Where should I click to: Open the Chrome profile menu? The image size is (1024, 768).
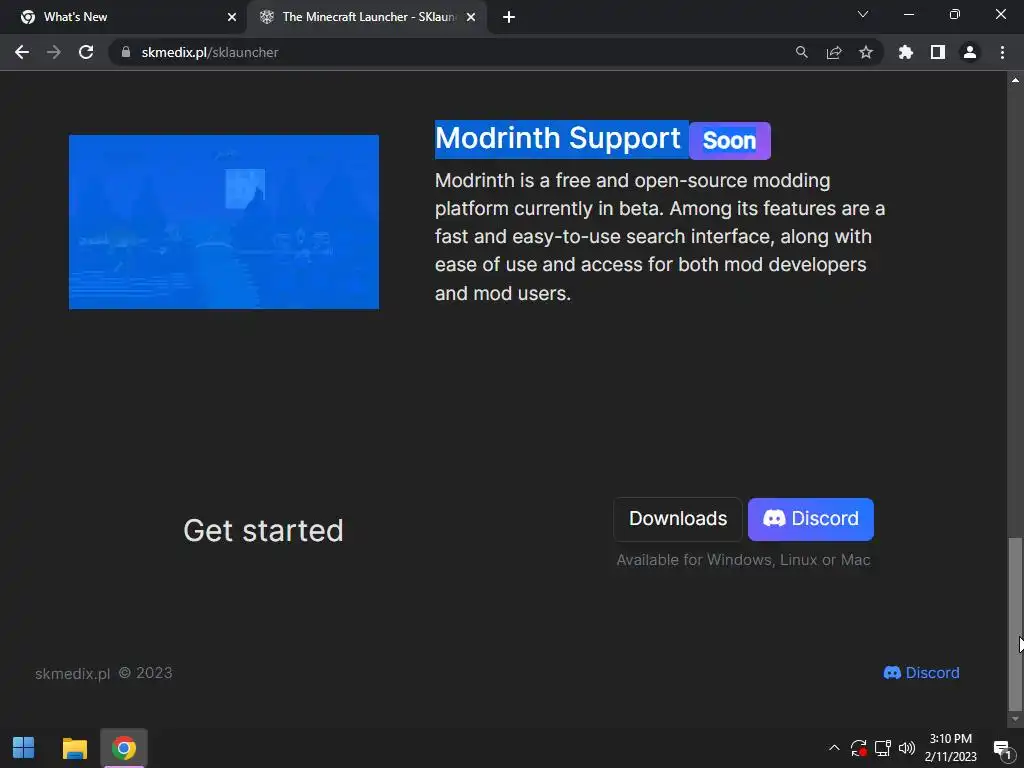[x=970, y=52]
